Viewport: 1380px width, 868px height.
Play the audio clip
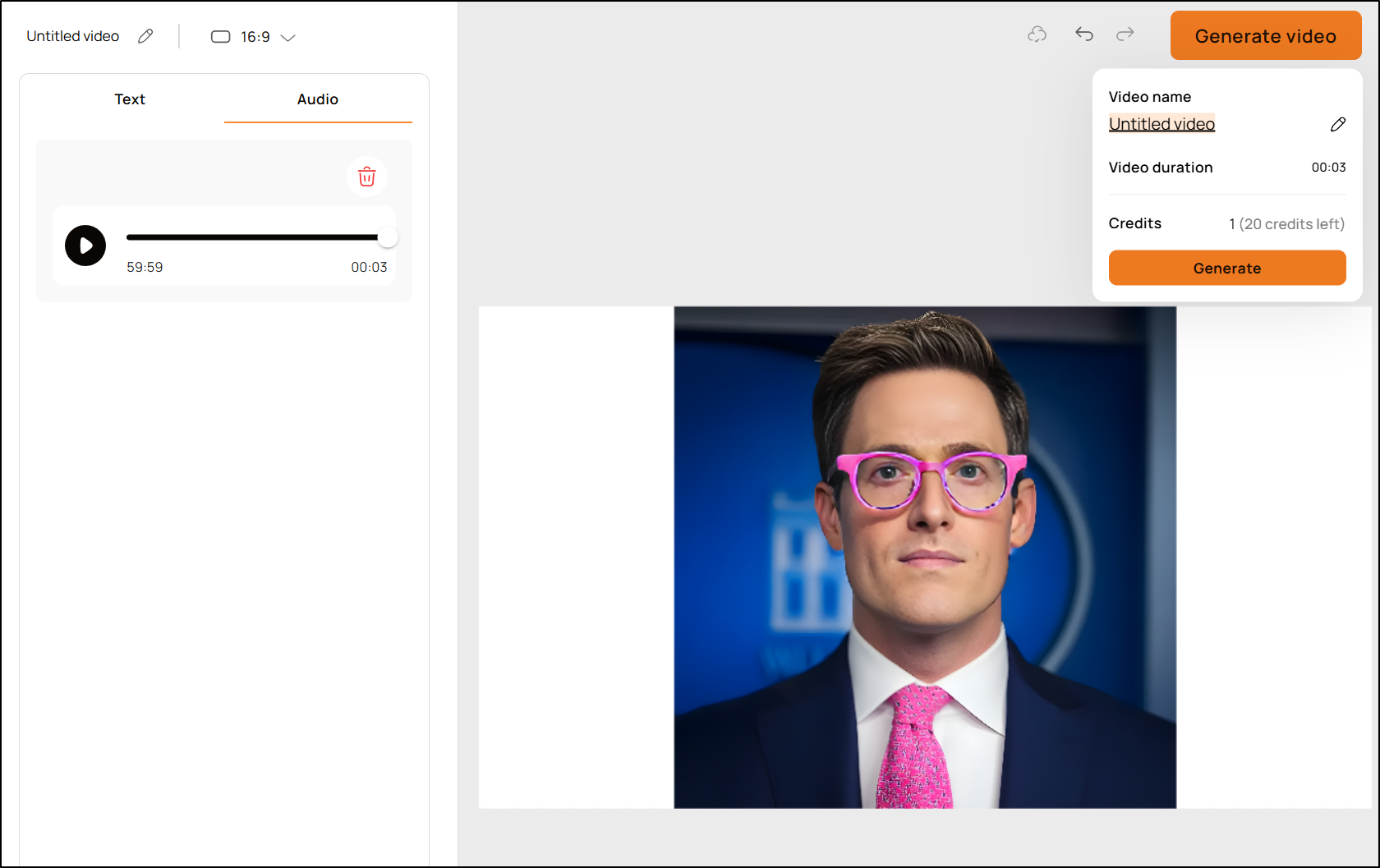(85, 246)
